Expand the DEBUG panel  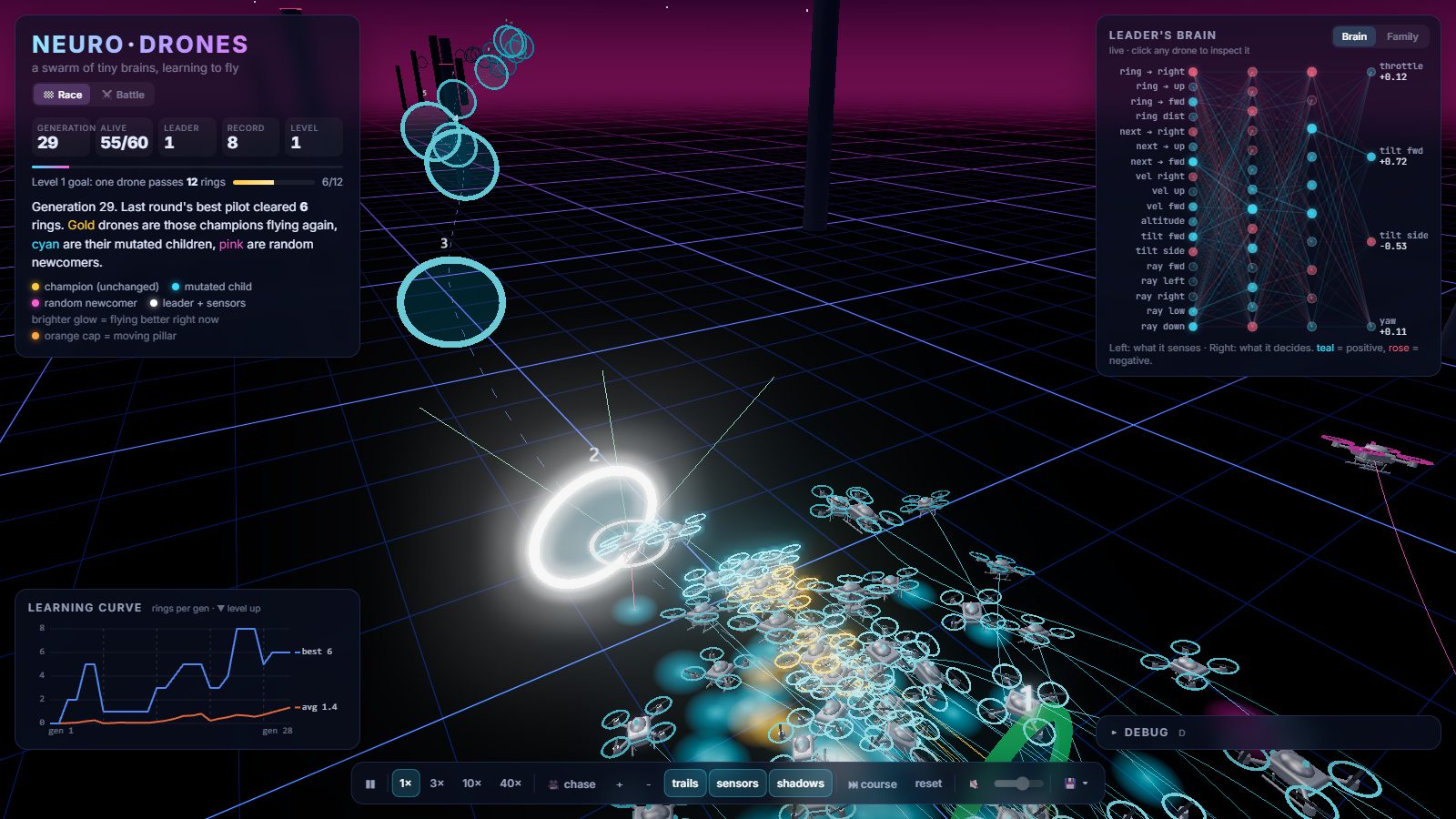(1268, 733)
